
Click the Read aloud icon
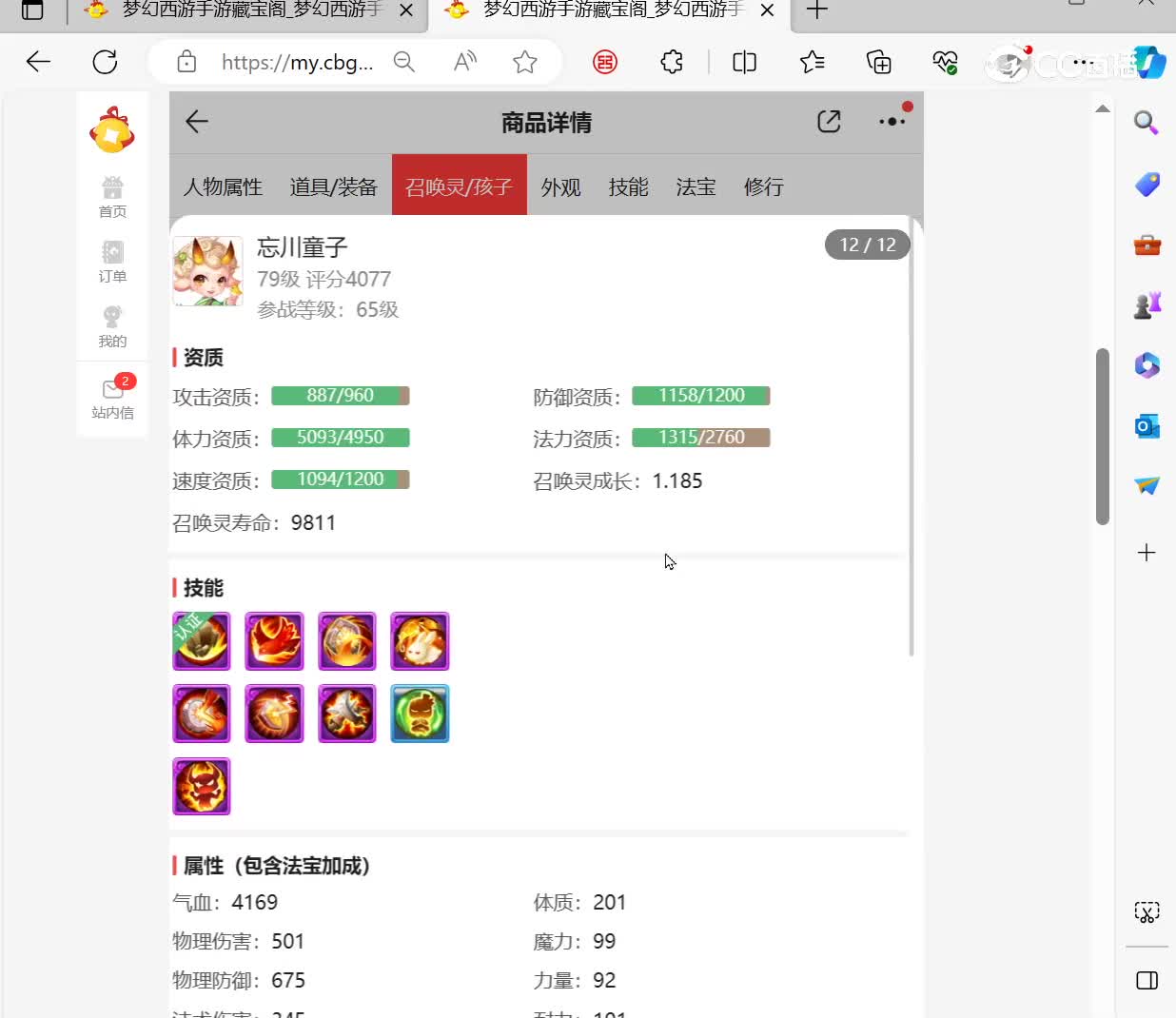click(x=465, y=62)
